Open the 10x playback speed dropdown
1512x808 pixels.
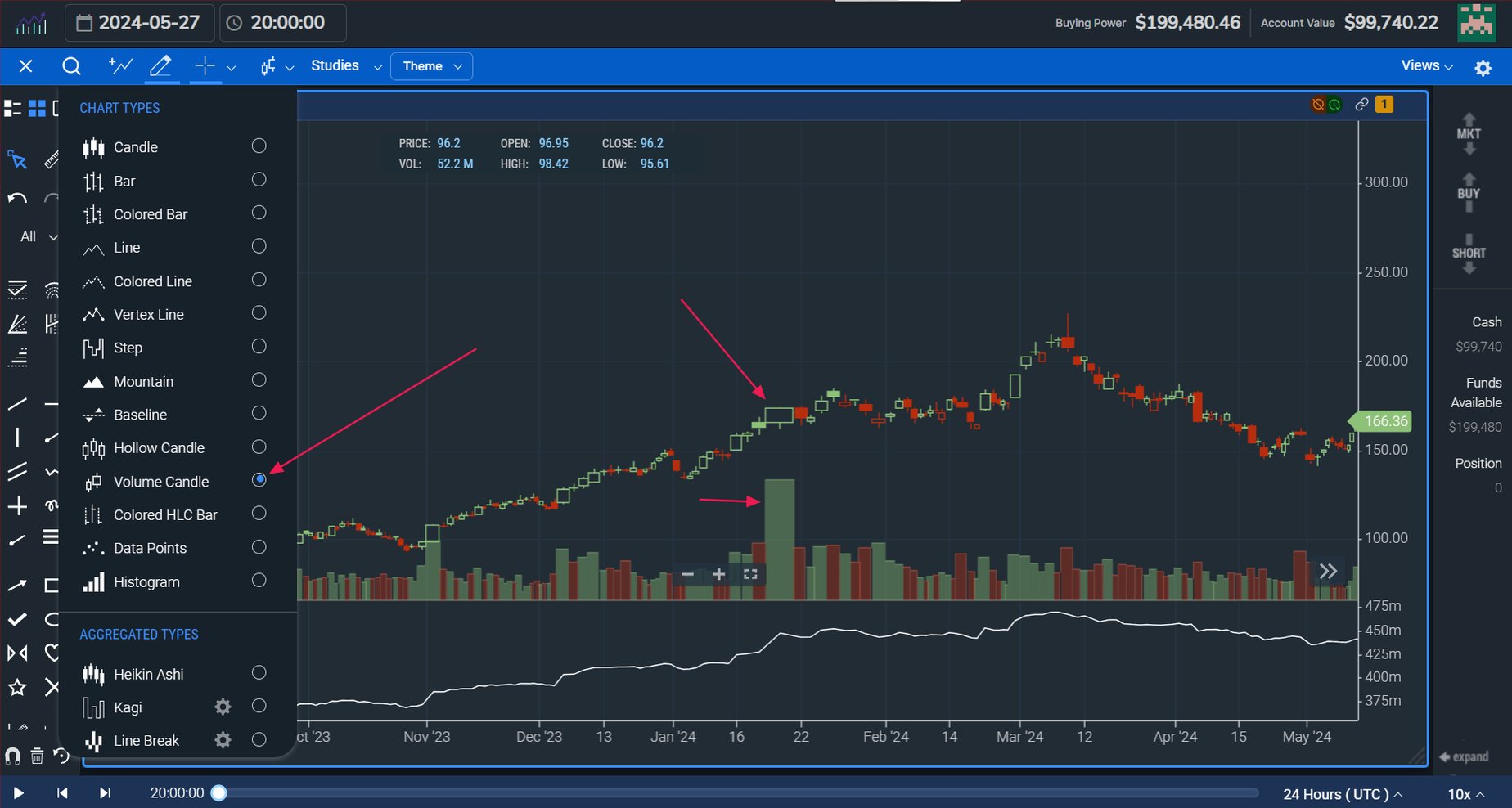(x=1464, y=793)
